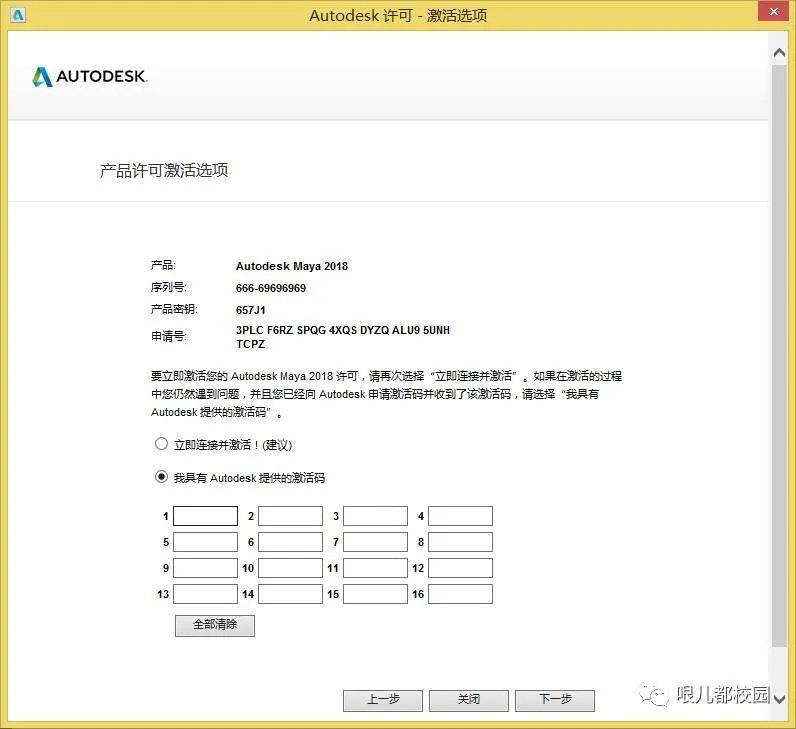Image resolution: width=796 pixels, height=729 pixels.
Task: Click the vertical scrollbar thumb
Action: (x=779, y=355)
